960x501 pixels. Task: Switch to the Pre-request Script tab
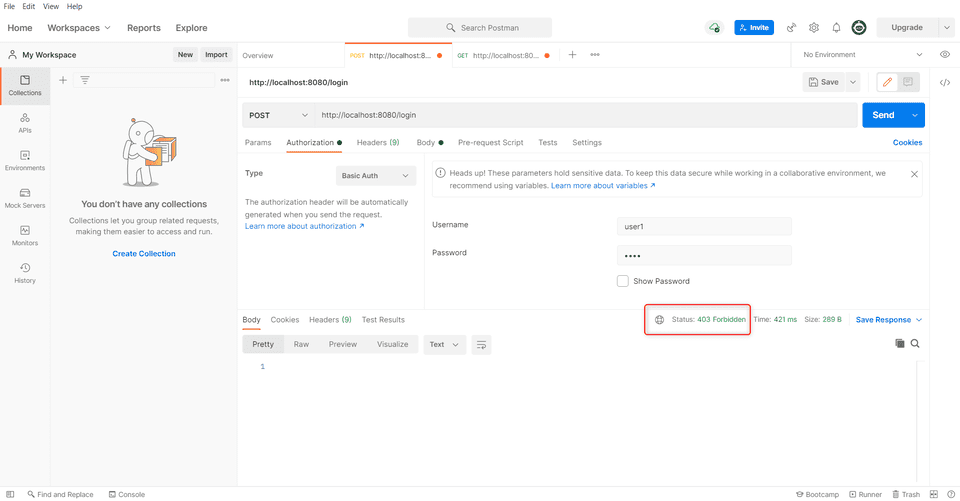[x=490, y=143]
